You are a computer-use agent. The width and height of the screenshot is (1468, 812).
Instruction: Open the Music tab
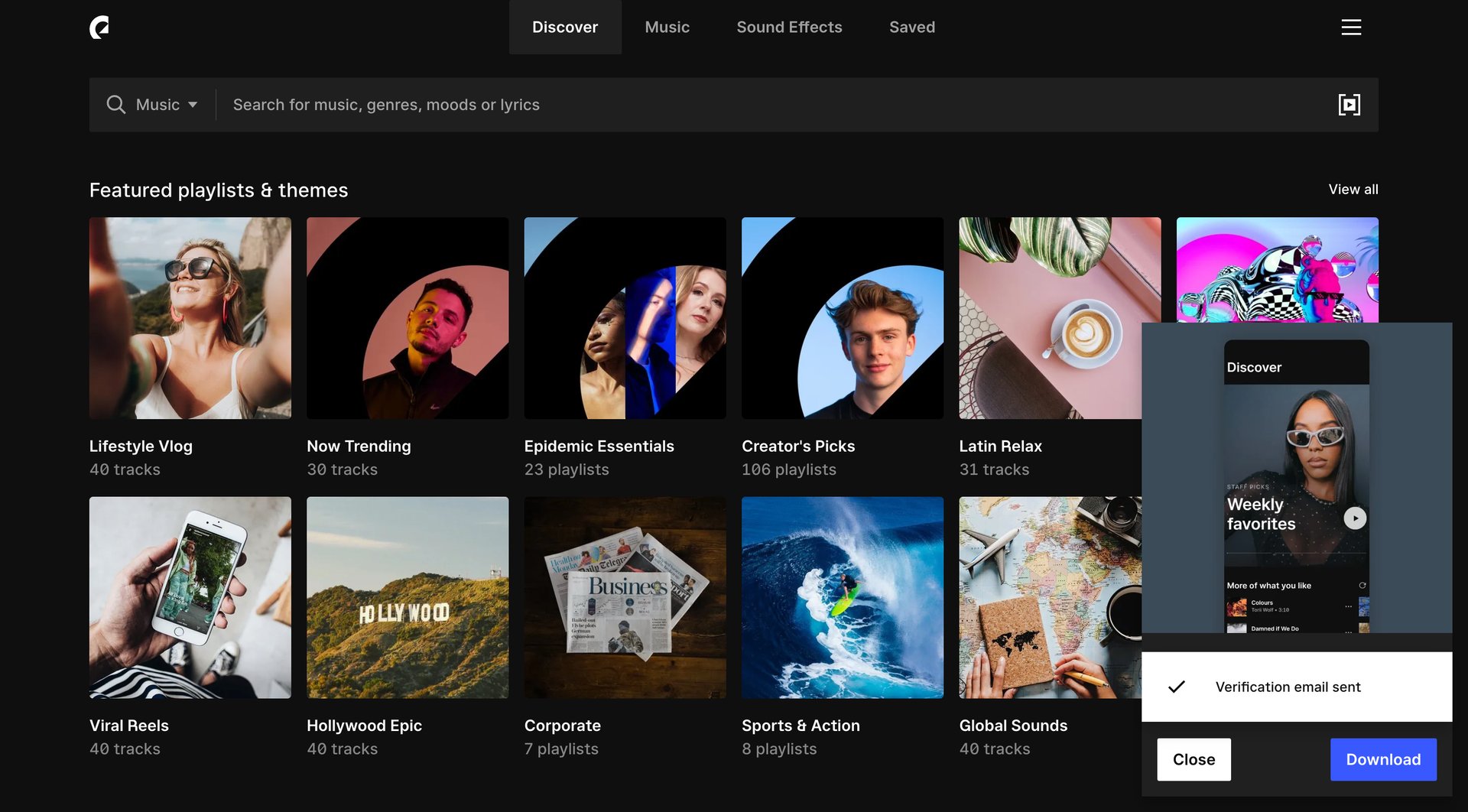pos(667,27)
